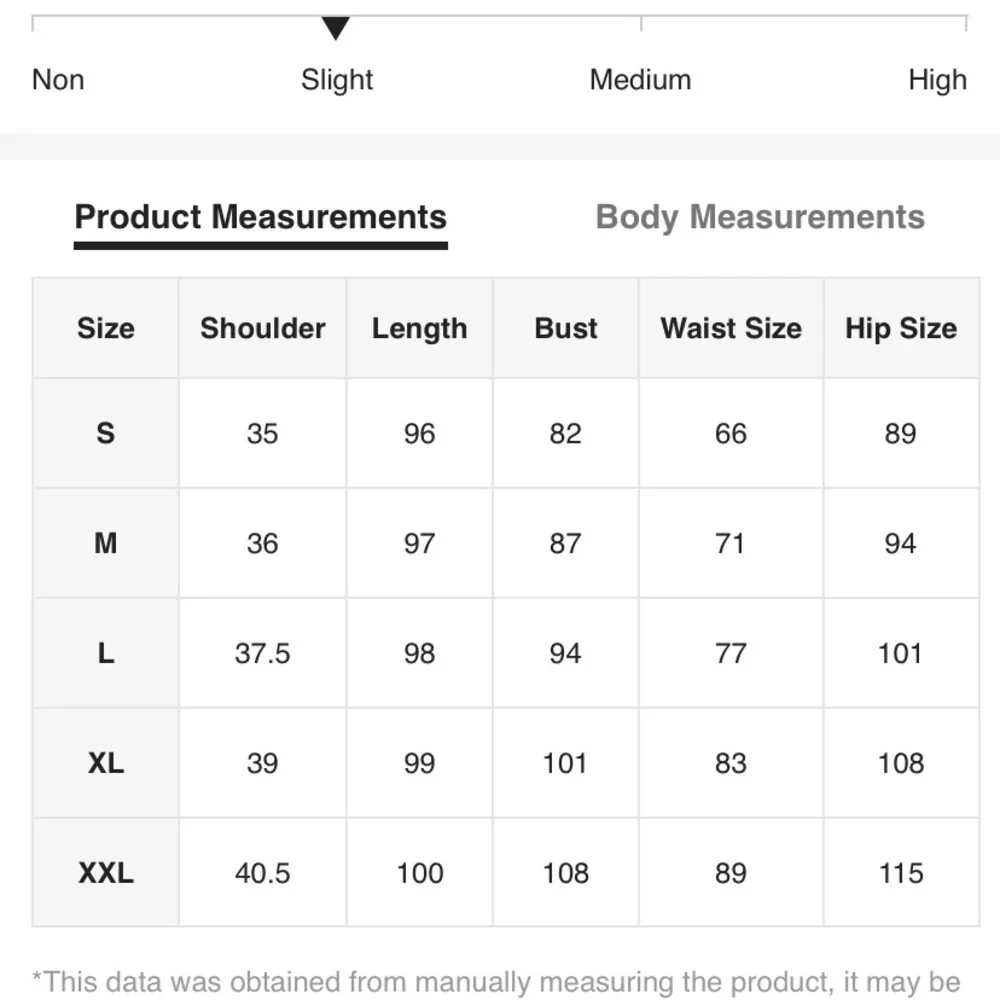Screen dimensions: 1000x1000
Task: Click the Hip Size column header
Action: tap(901, 328)
